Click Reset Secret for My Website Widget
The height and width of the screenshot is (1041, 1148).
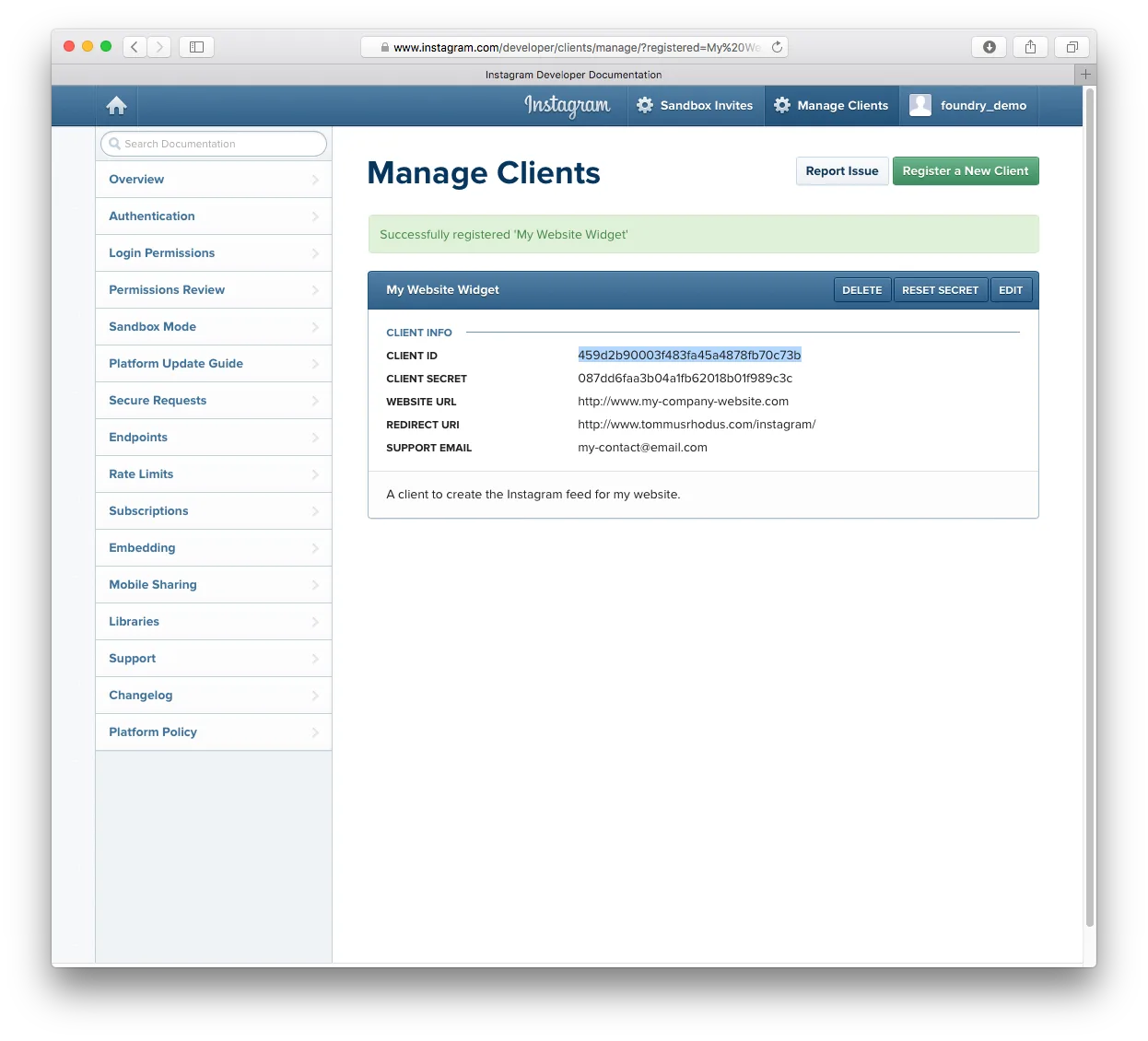tap(941, 290)
